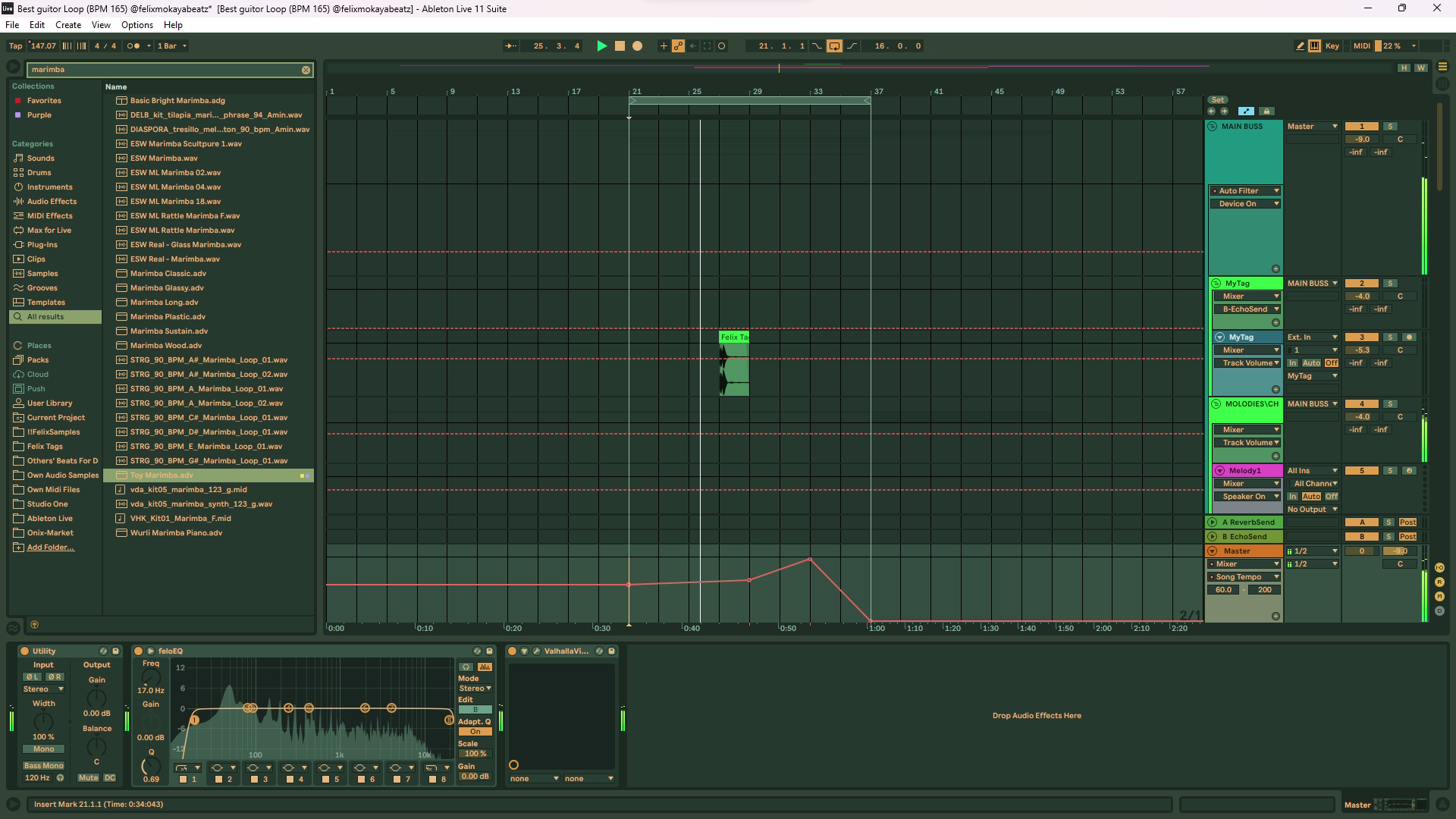Click Utility Mute button
This screenshot has width=1456, height=819.
(x=88, y=778)
